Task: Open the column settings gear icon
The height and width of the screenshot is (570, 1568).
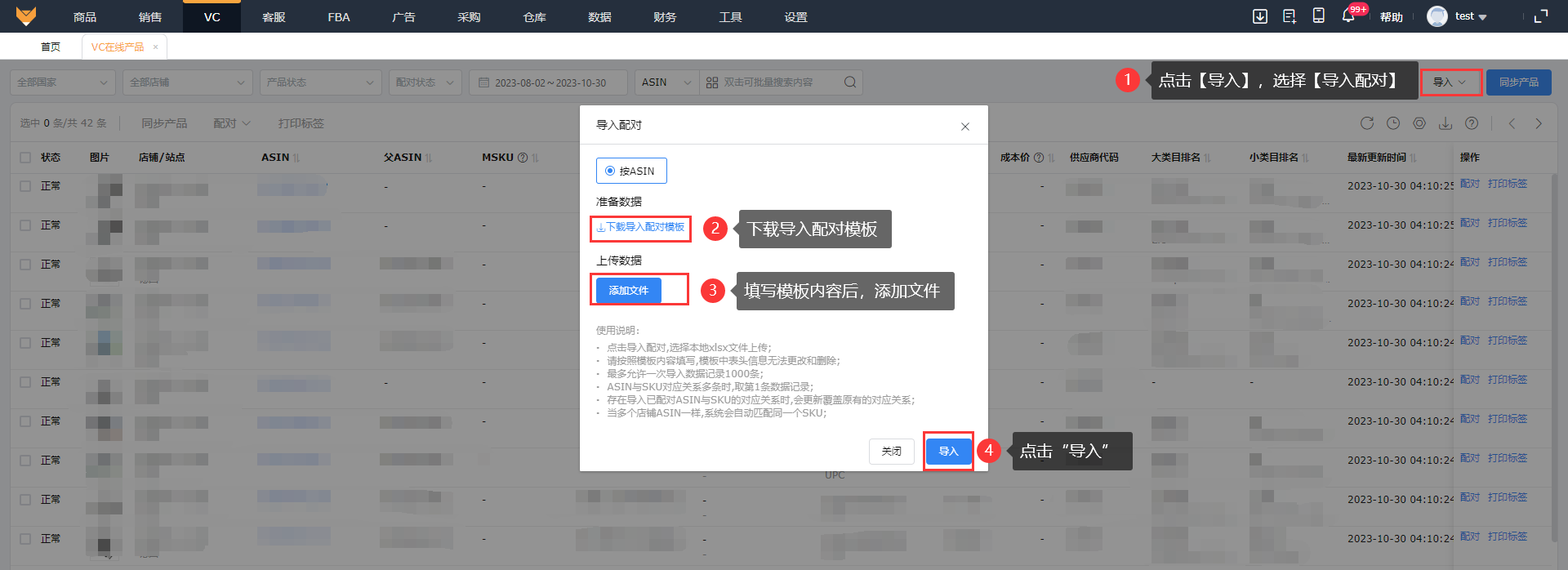Action: 1419,123
